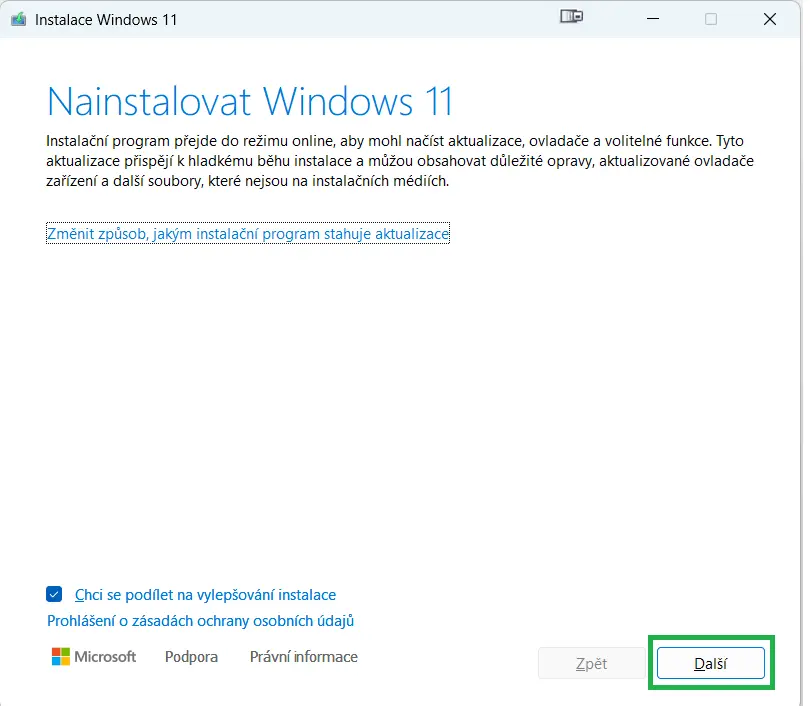Close the Instalace Windows 11 window
810x706 pixels.
(770, 19)
